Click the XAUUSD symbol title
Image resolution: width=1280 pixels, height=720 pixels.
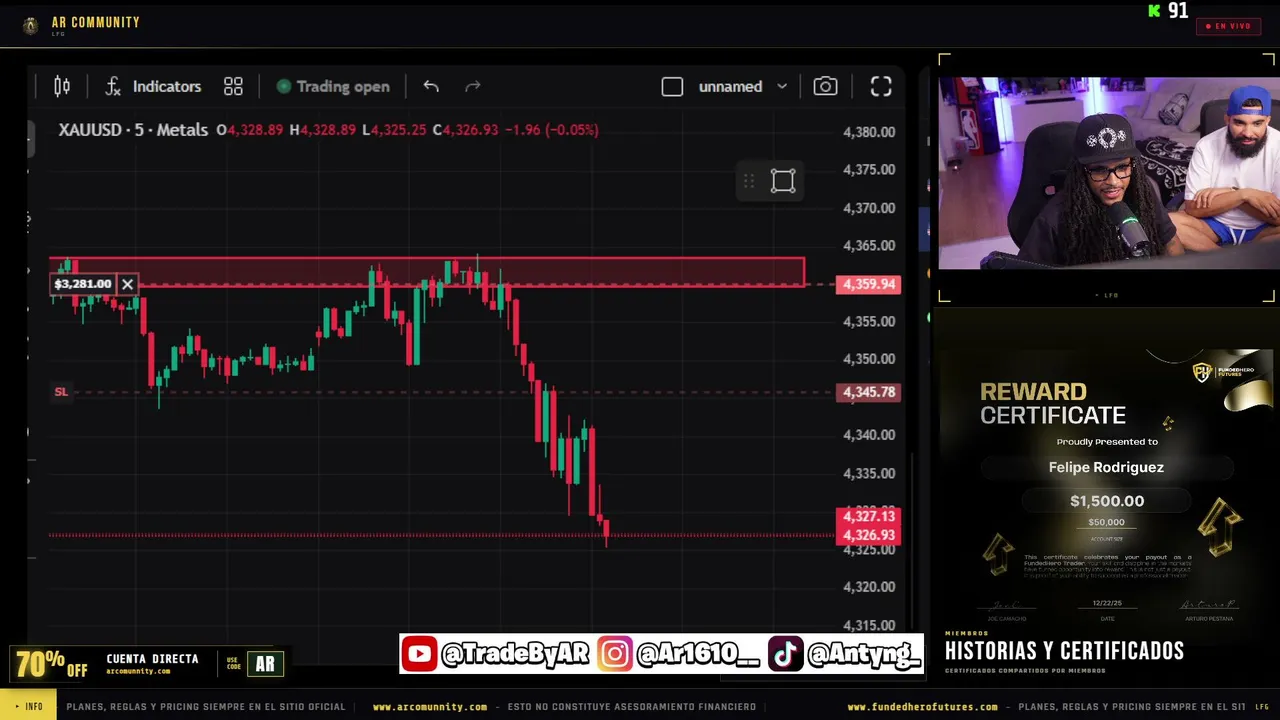(x=133, y=130)
